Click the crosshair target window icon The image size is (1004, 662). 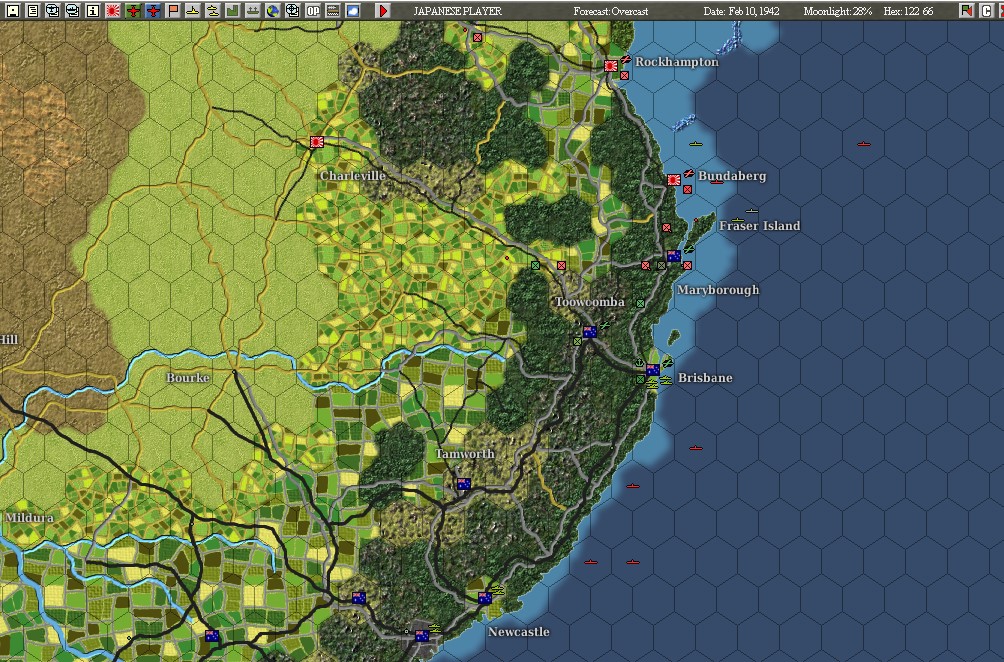(x=293, y=10)
